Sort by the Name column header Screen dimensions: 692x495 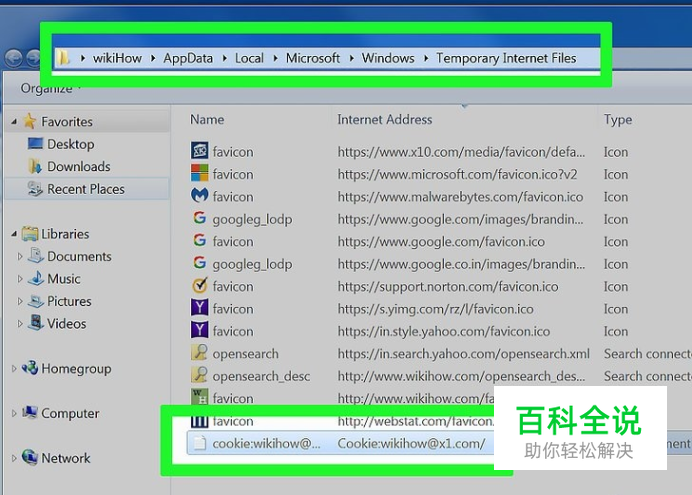(207, 120)
